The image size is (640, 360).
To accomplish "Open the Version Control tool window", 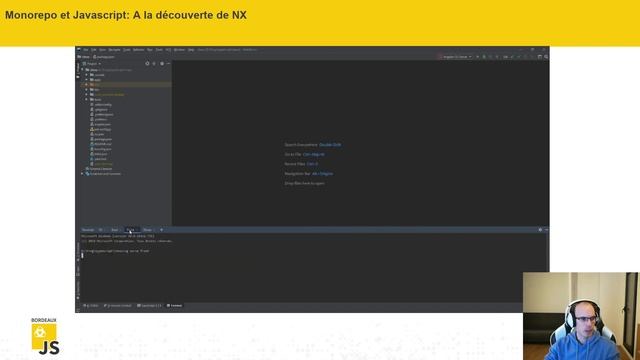I will [118, 305].
